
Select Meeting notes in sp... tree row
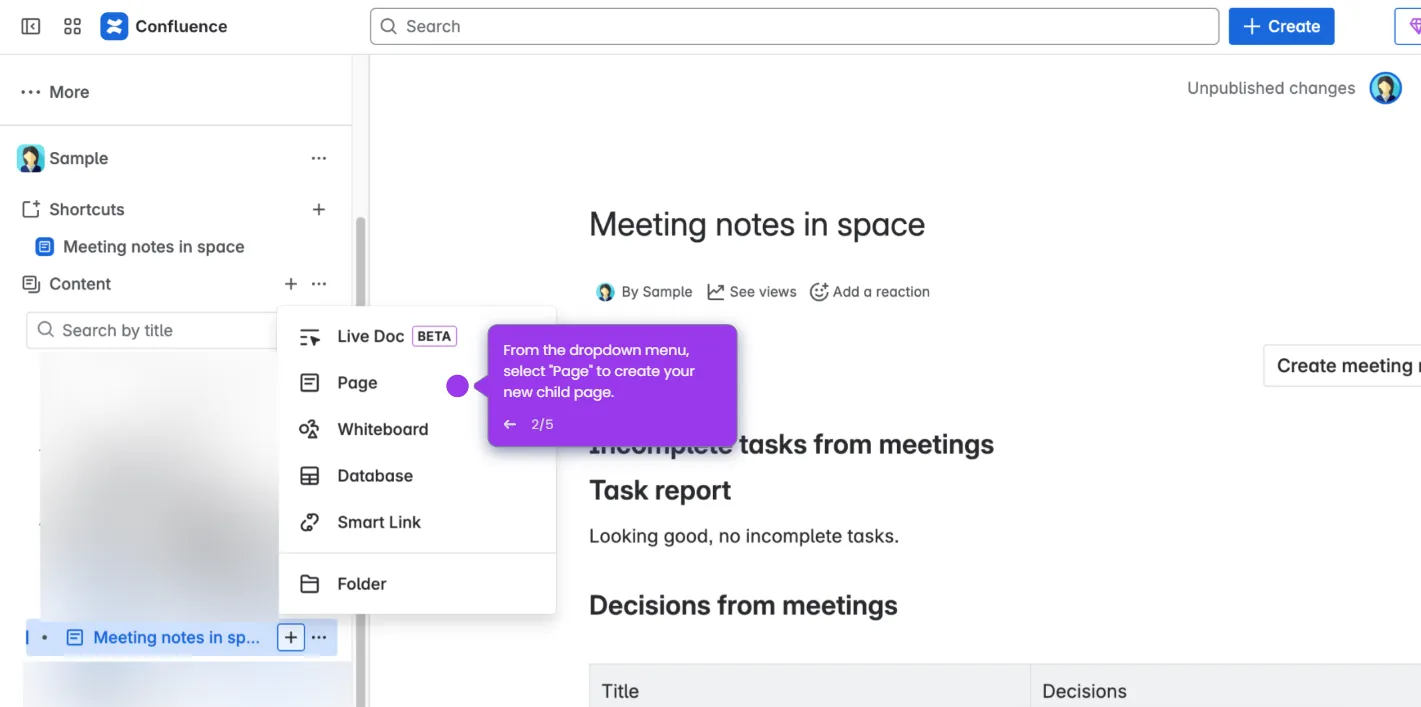click(x=181, y=637)
